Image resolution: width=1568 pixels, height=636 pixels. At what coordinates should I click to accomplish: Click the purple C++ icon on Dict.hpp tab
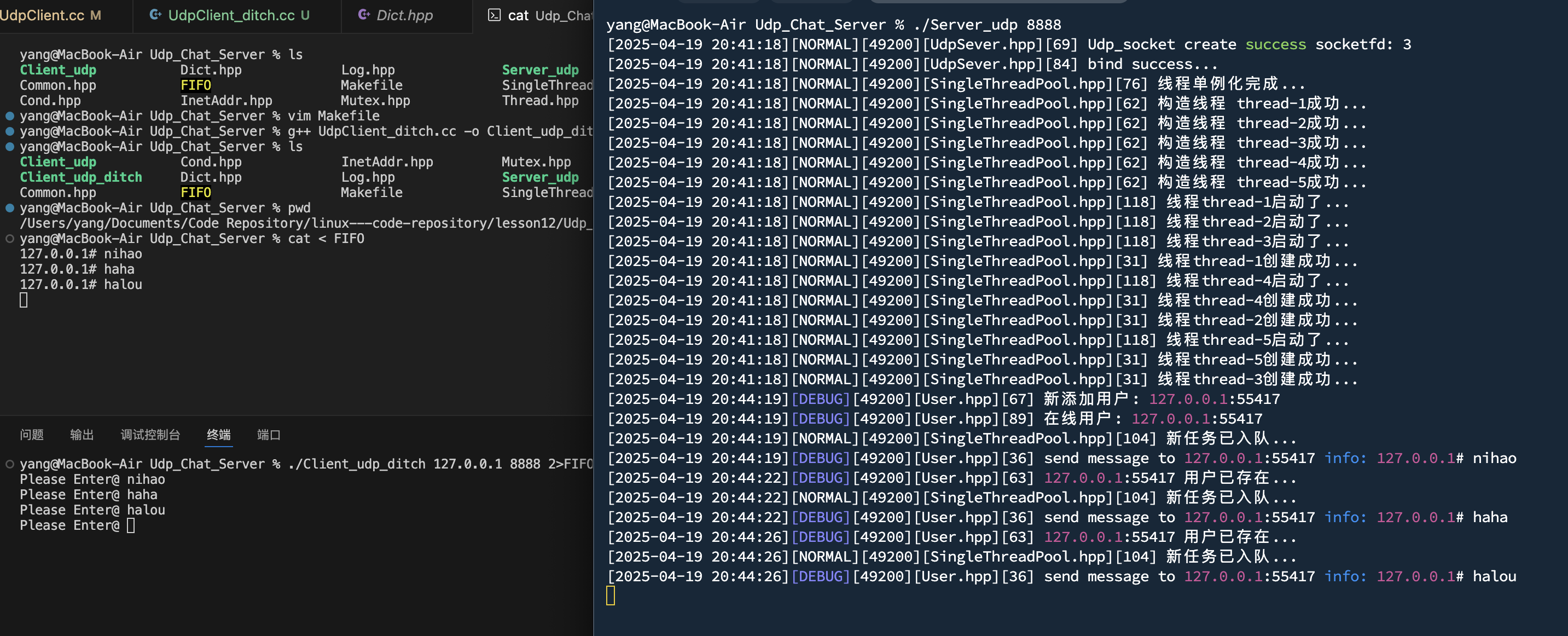[x=363, y=15]
